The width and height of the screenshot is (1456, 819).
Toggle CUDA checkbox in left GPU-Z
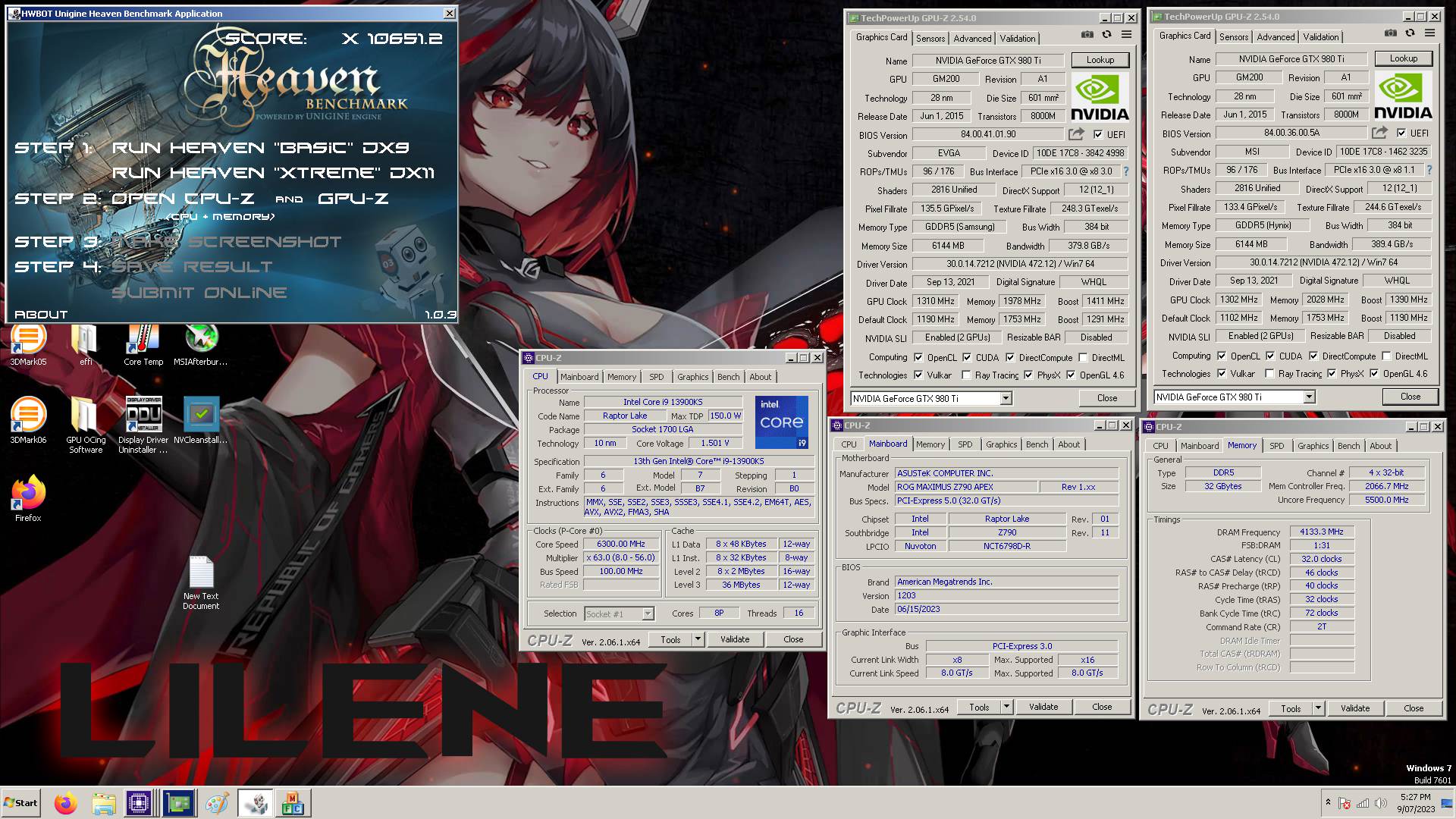coord(967,357)
